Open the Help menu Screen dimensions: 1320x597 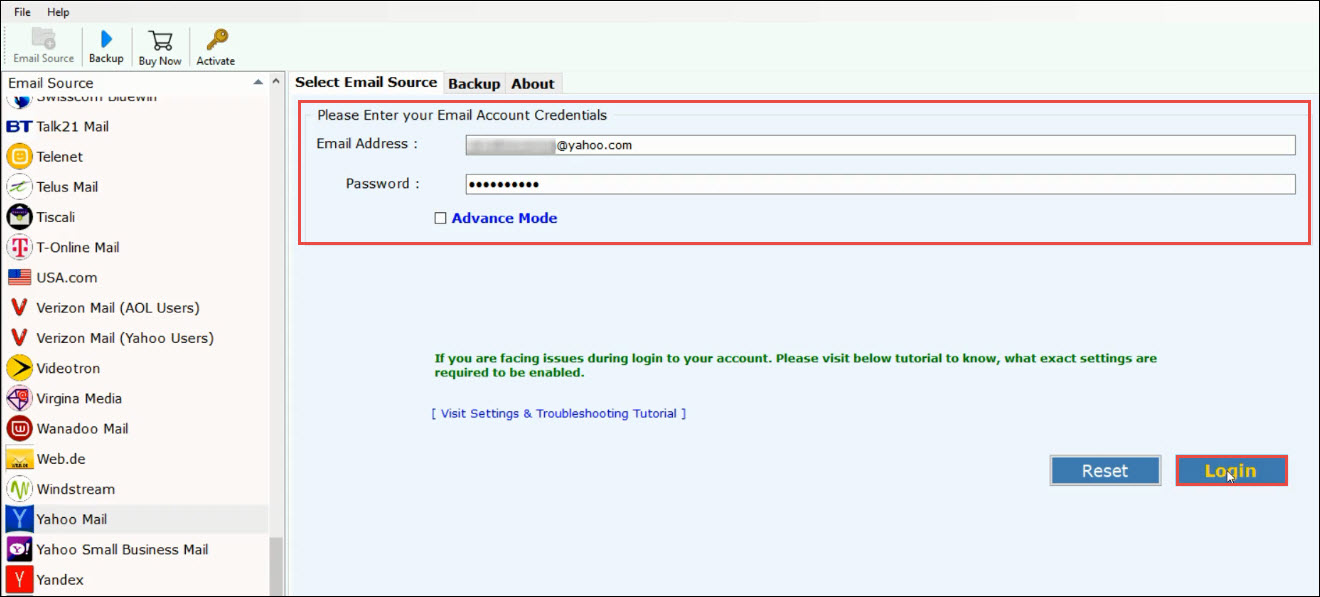tap(58, 12)
